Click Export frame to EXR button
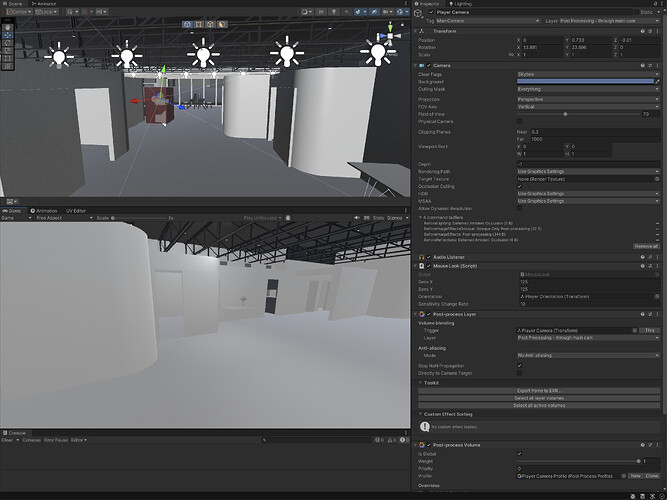 click(x=539, y=390)
